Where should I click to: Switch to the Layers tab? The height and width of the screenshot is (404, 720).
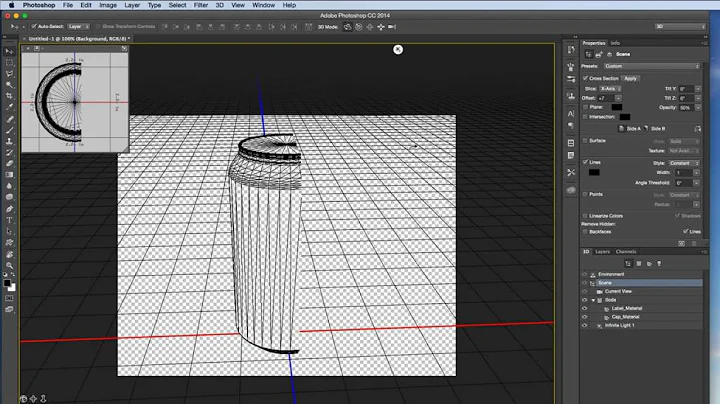point(602,252)
